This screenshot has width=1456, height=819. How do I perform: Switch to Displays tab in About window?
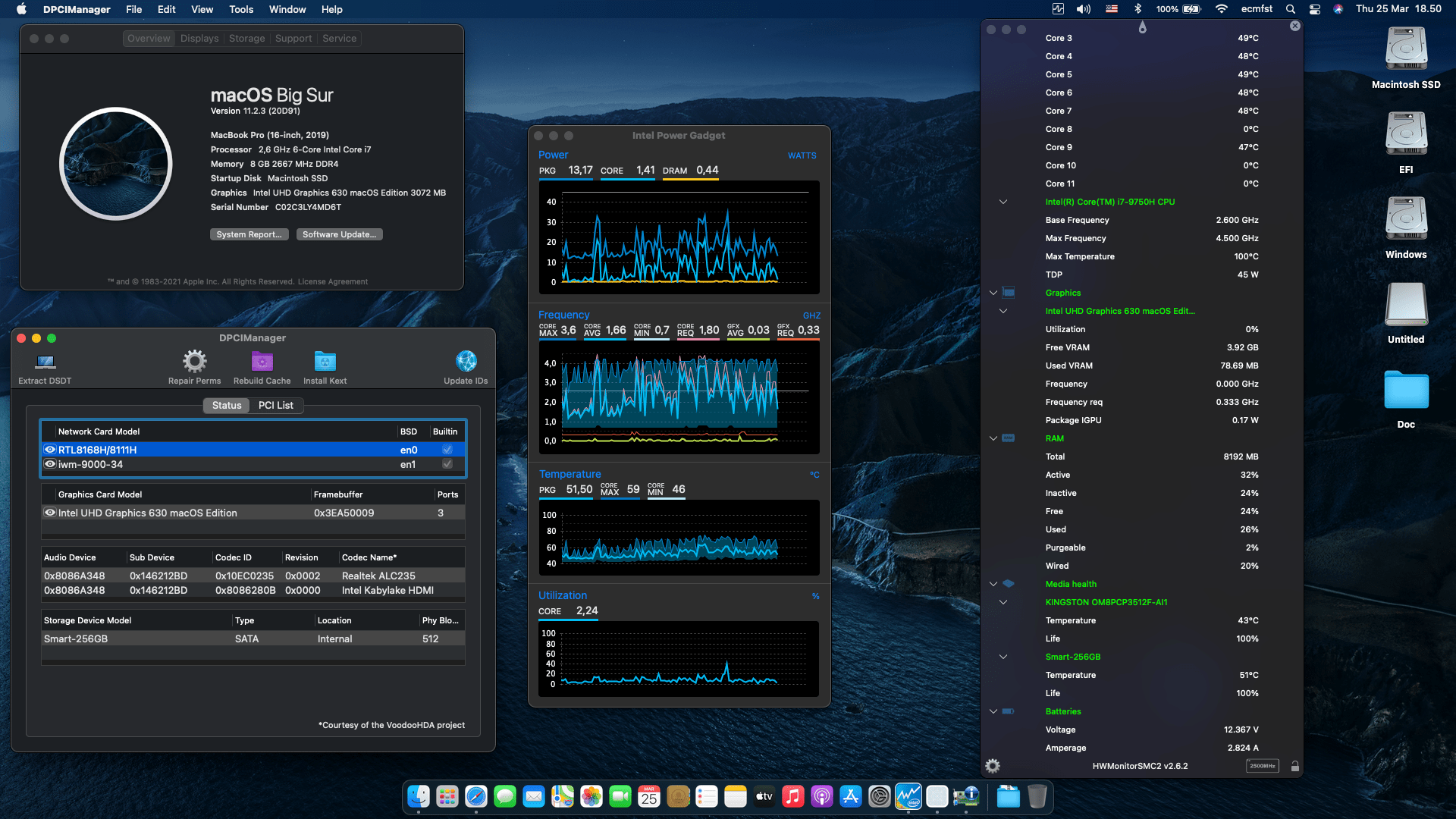[199, 39]
